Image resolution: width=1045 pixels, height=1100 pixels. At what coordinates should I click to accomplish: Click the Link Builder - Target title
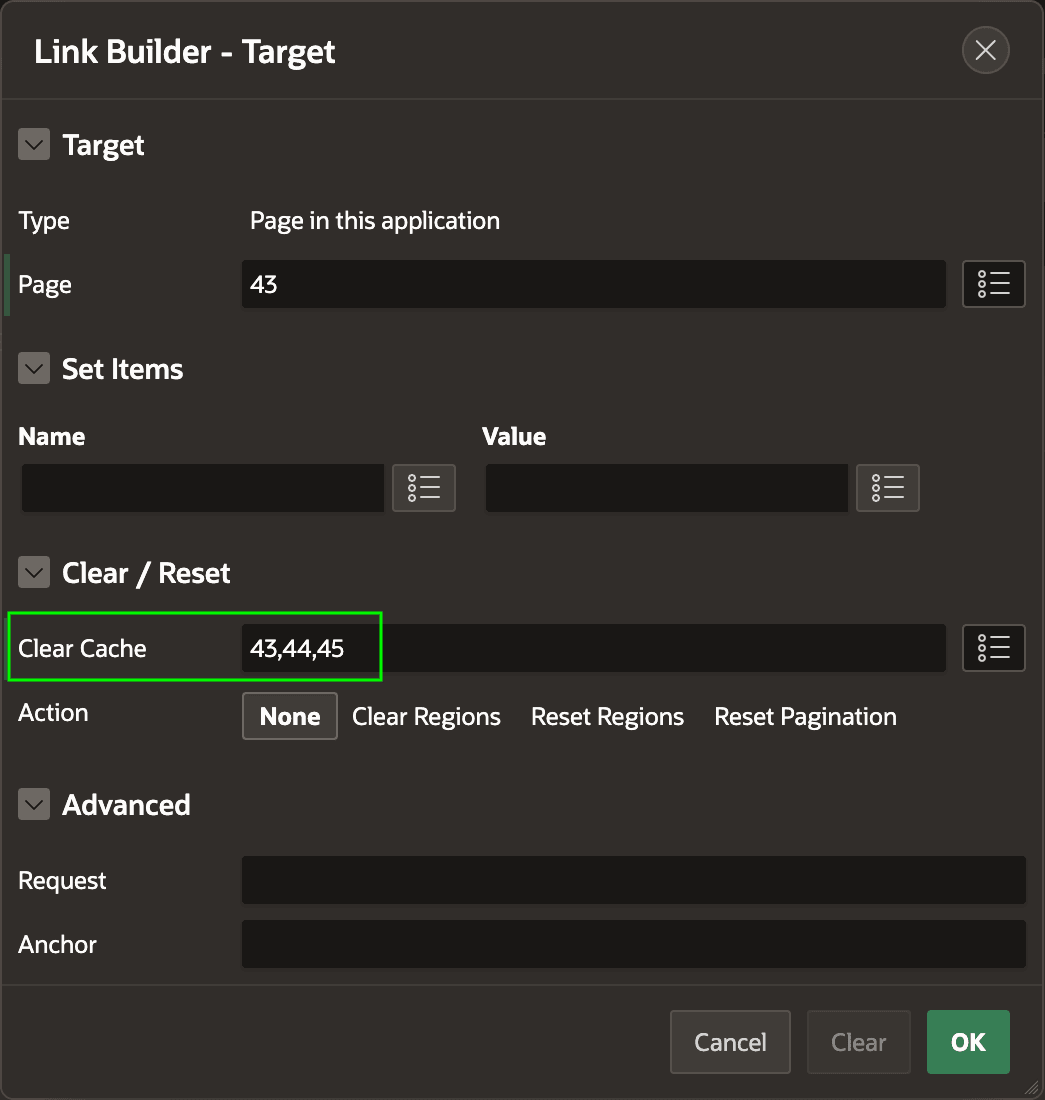click(184, 51)
